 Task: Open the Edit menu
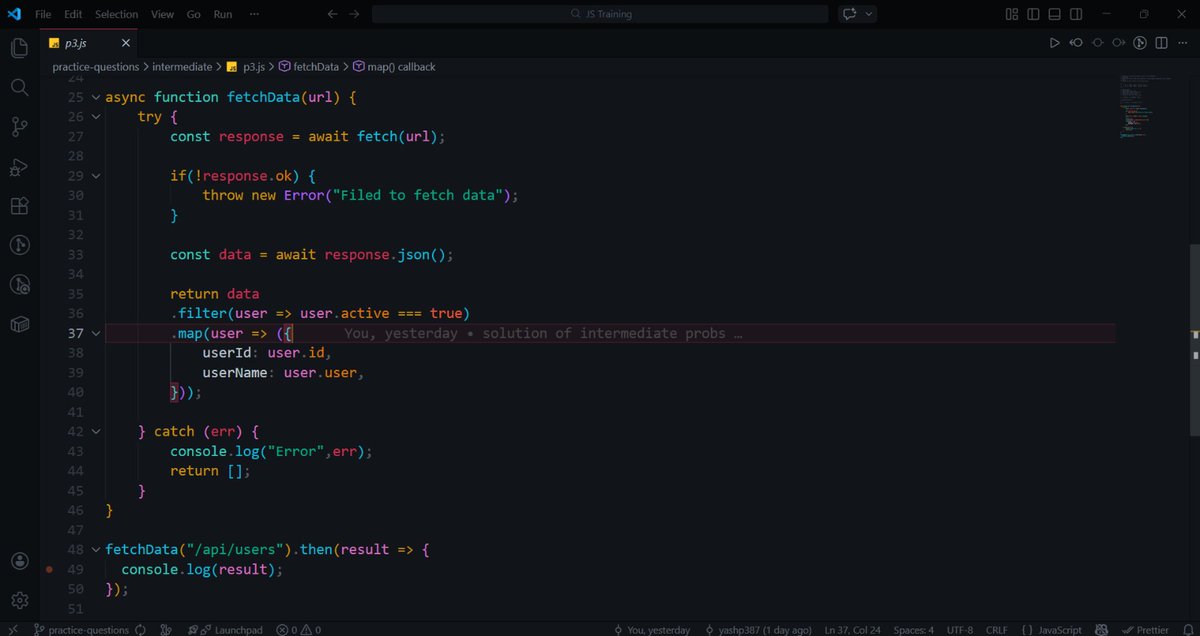(x=73, y=14)
